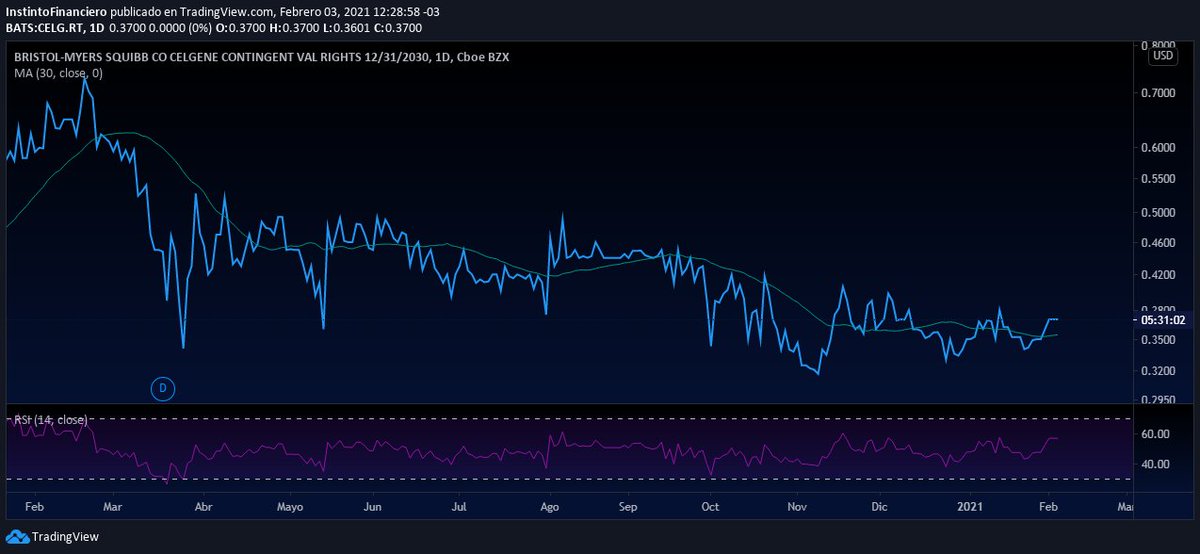1200x554 pixels.
Task: Click the Jul month label on time axis
Action: (x=459, y=508)
